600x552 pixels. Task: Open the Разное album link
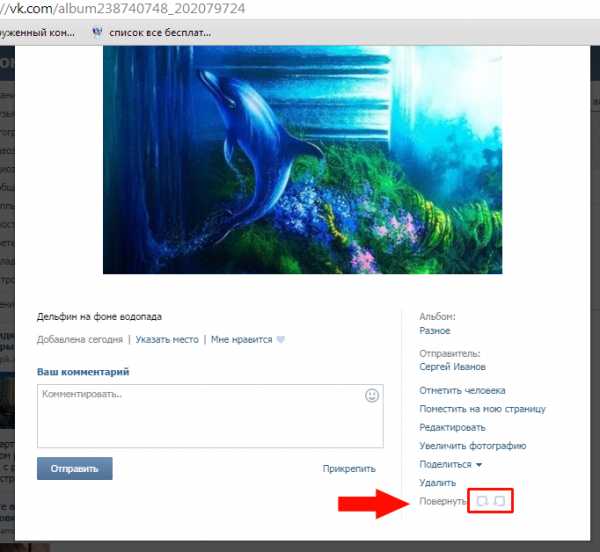pyautogui.click(x=435, y=331)
